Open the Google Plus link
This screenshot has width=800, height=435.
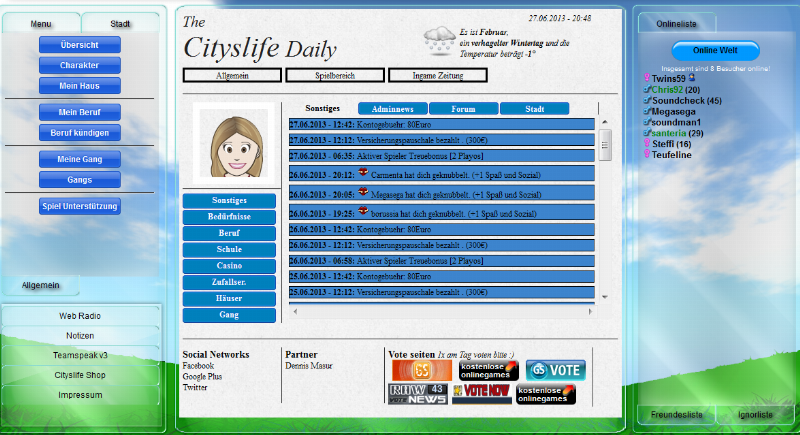(202, 376)
